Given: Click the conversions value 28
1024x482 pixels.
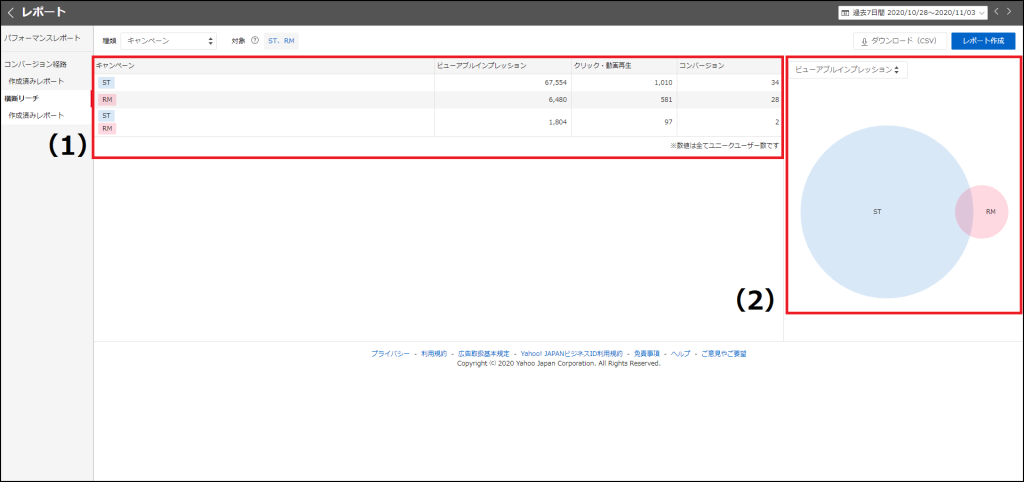Looking at the screenshot, I should pos(775,100).
